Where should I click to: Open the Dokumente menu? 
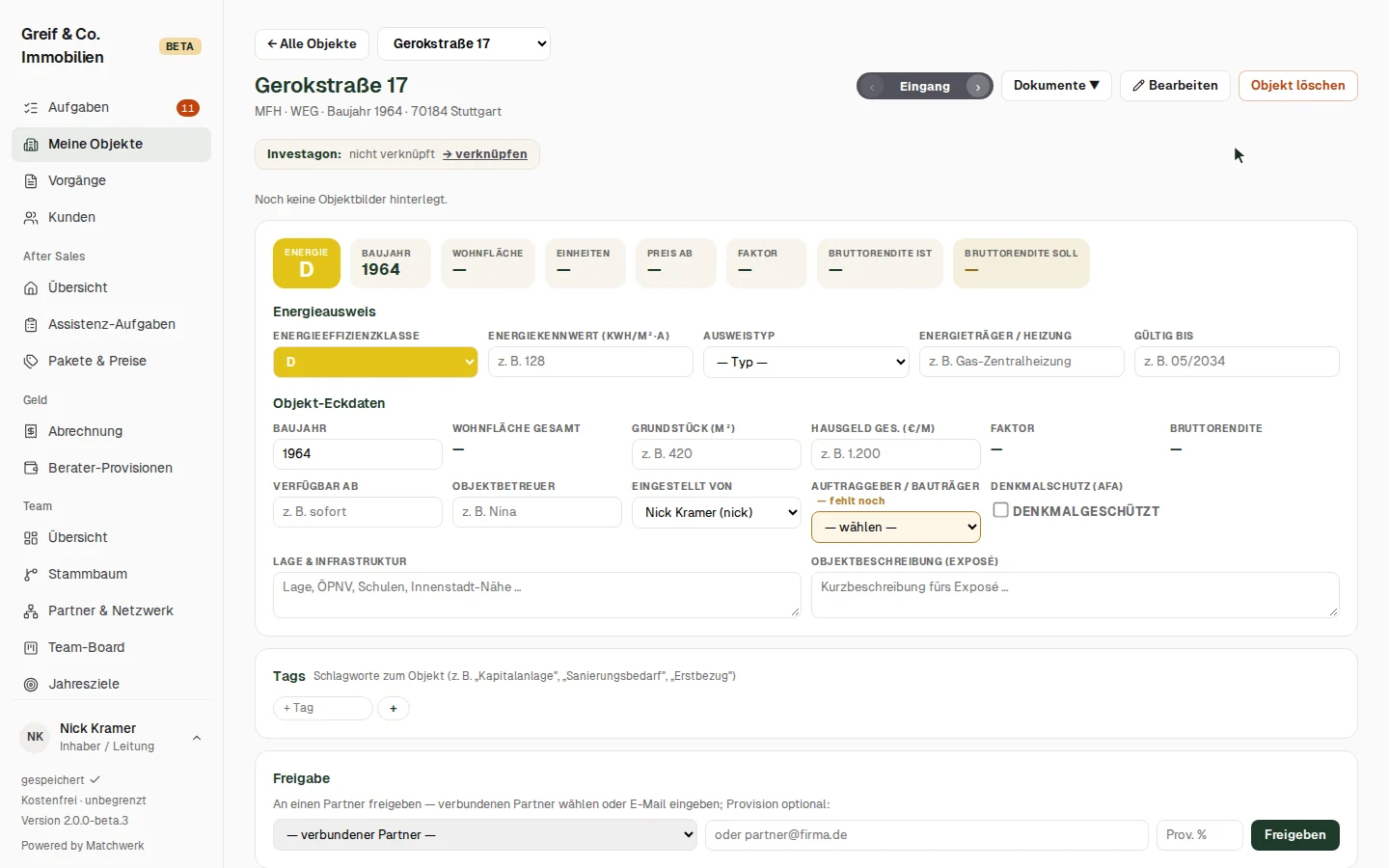click(x=1056, y=86)
